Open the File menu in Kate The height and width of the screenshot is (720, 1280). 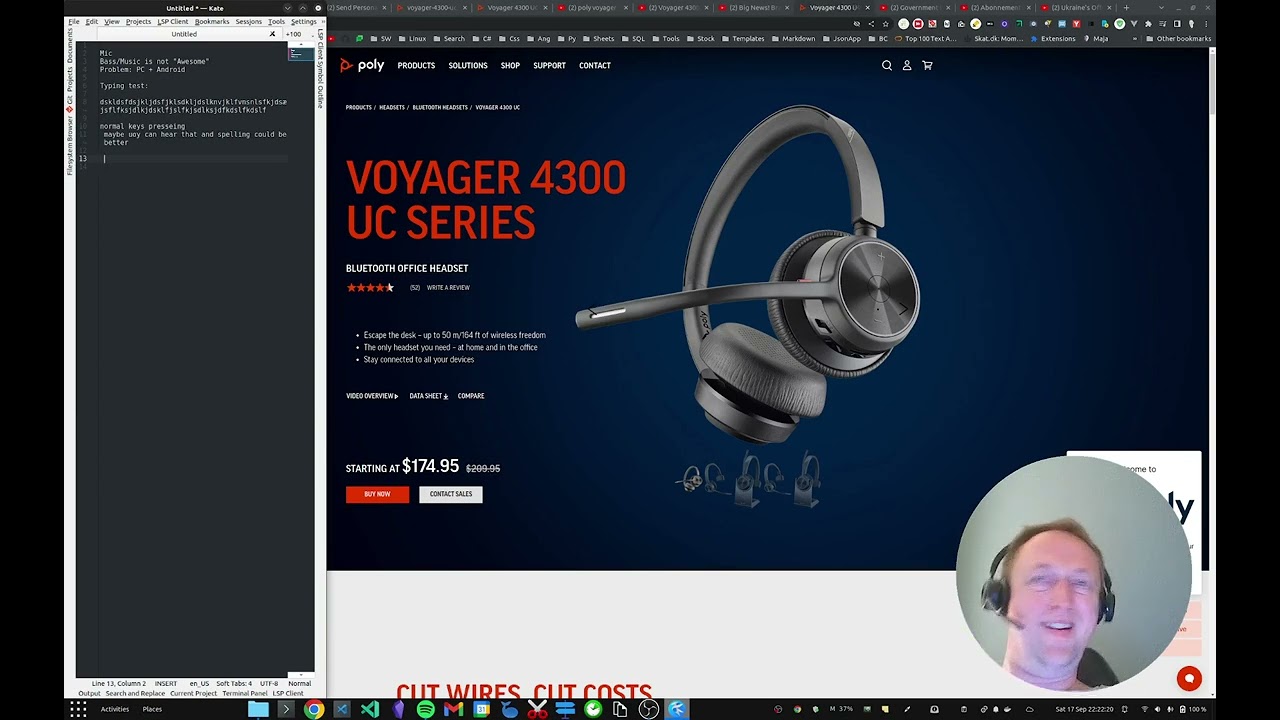[74, 21]
